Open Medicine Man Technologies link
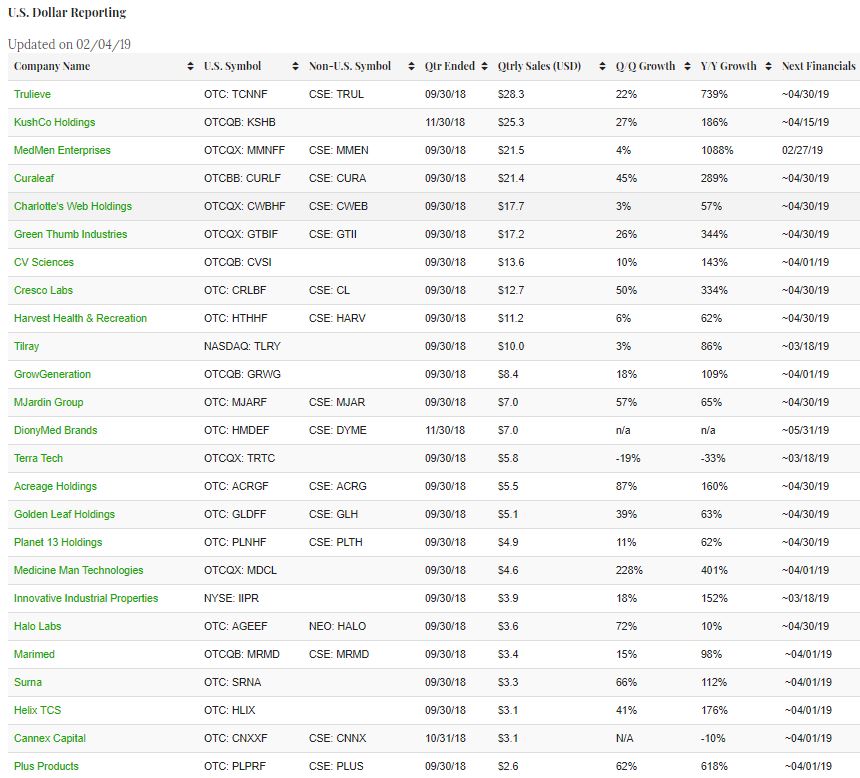 (x=78, y=570)
